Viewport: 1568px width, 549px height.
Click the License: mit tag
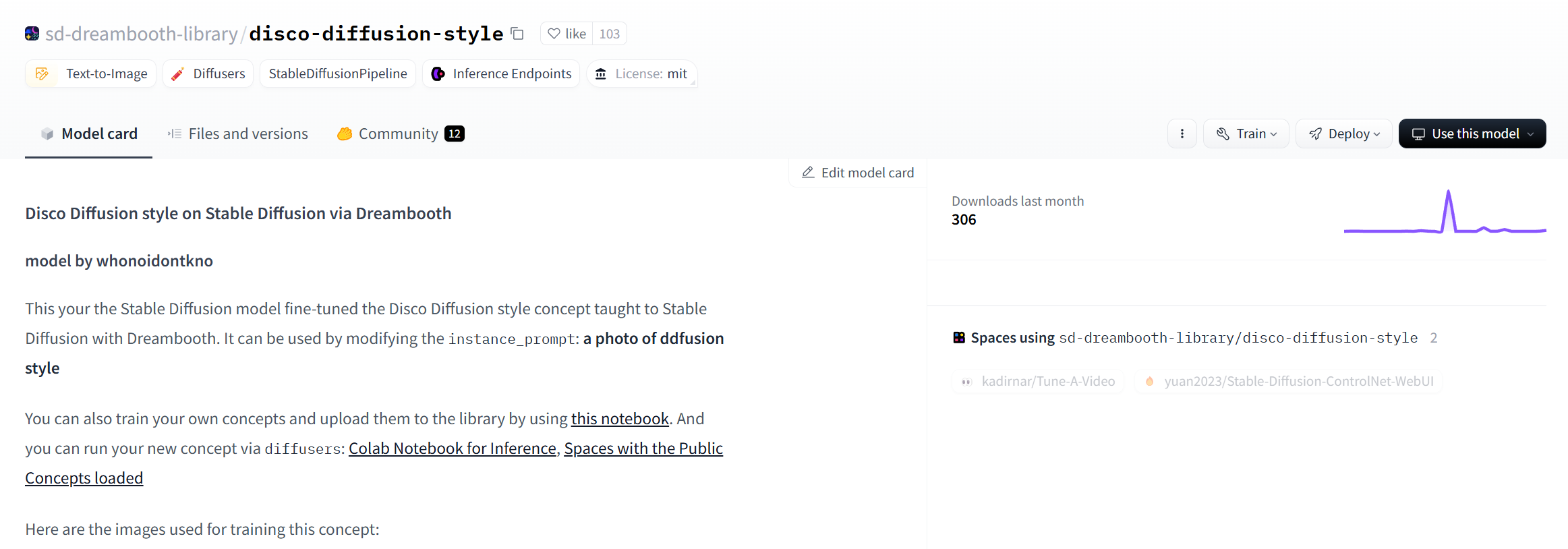click(x=641, y=74)
